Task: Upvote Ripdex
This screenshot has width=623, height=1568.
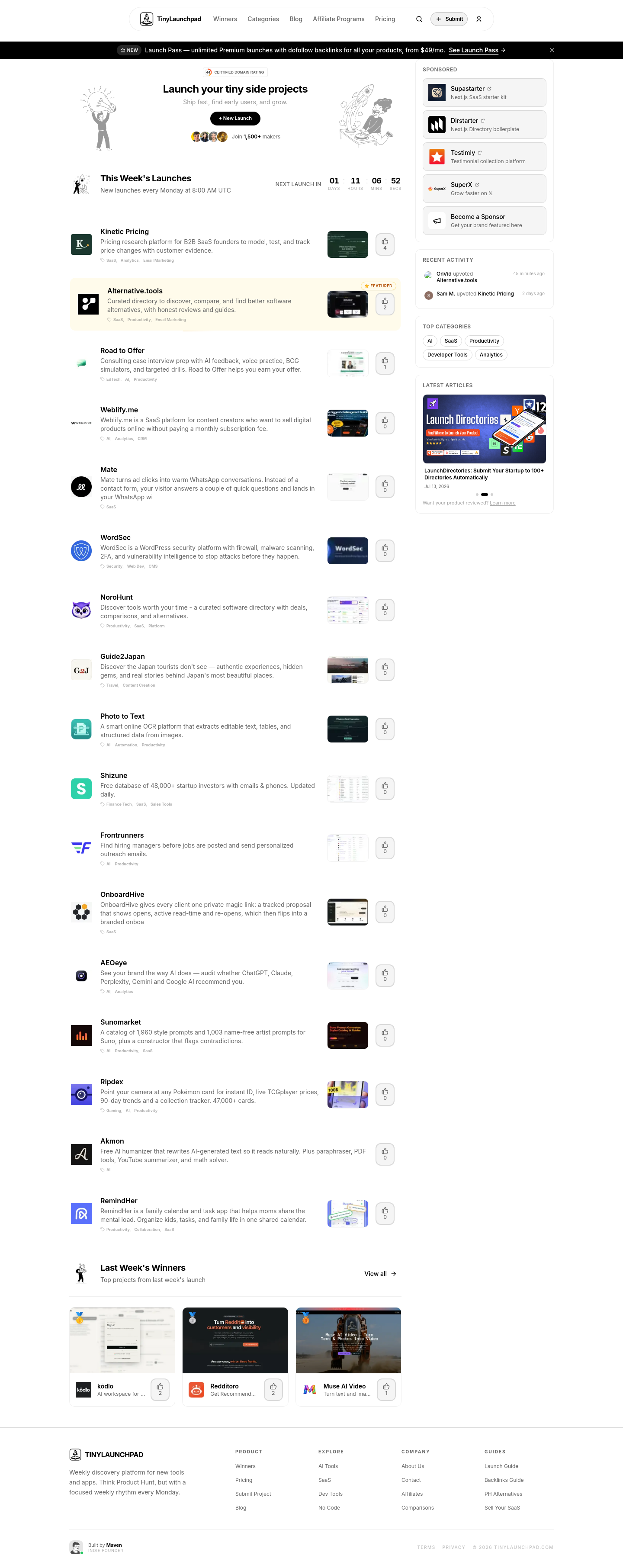Action: pyautogui.click(x=385, y=1094)
